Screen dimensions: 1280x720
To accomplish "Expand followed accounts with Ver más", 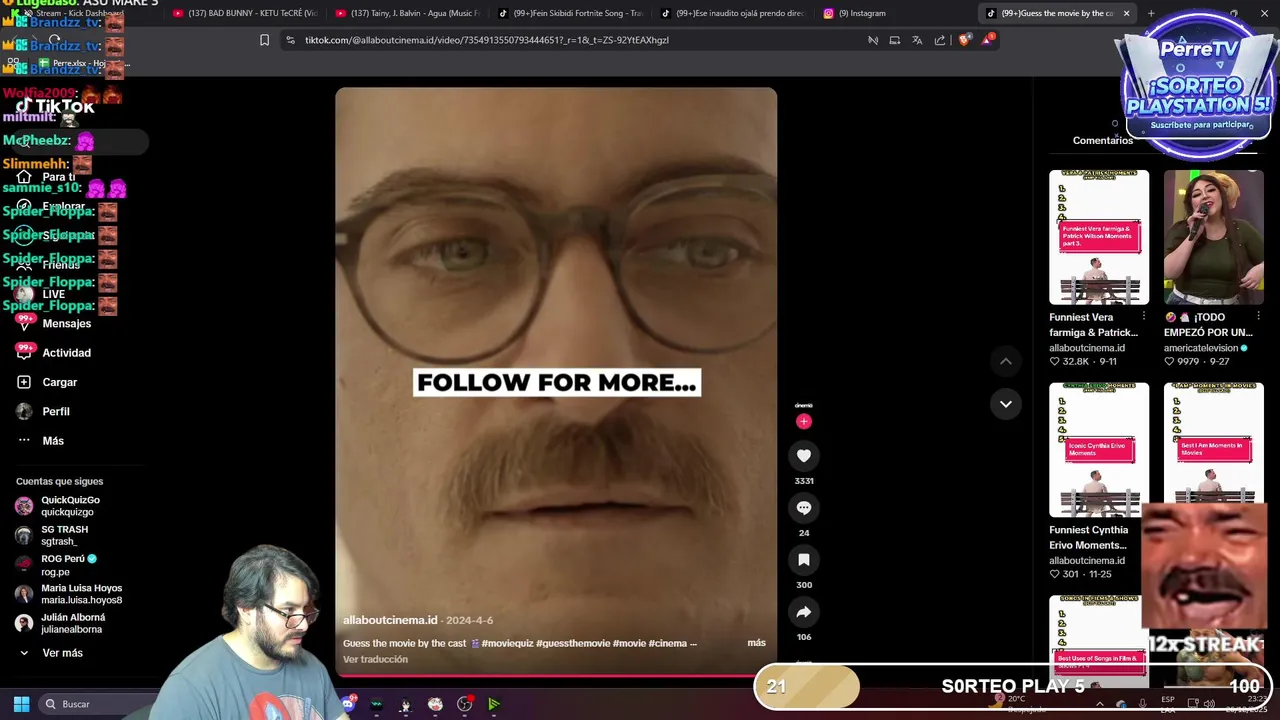I will [62, 653].
